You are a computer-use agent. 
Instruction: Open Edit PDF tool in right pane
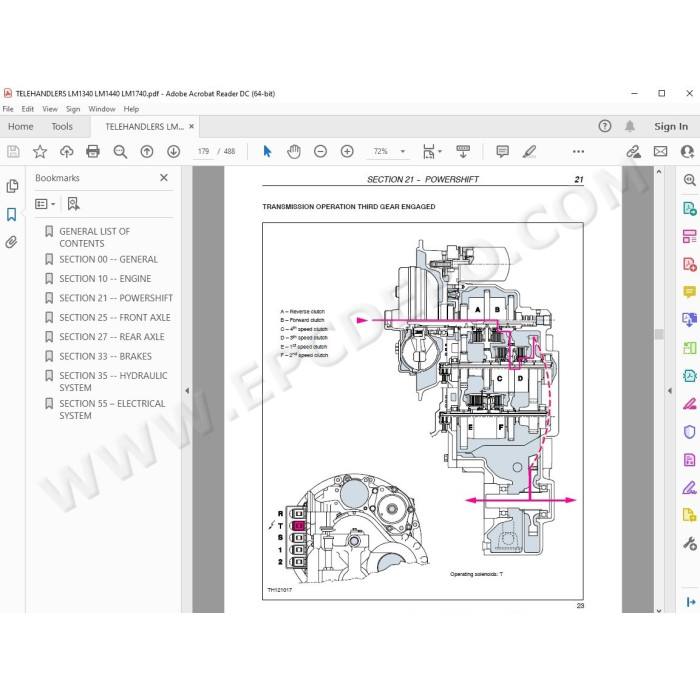[x=689, y=236]
